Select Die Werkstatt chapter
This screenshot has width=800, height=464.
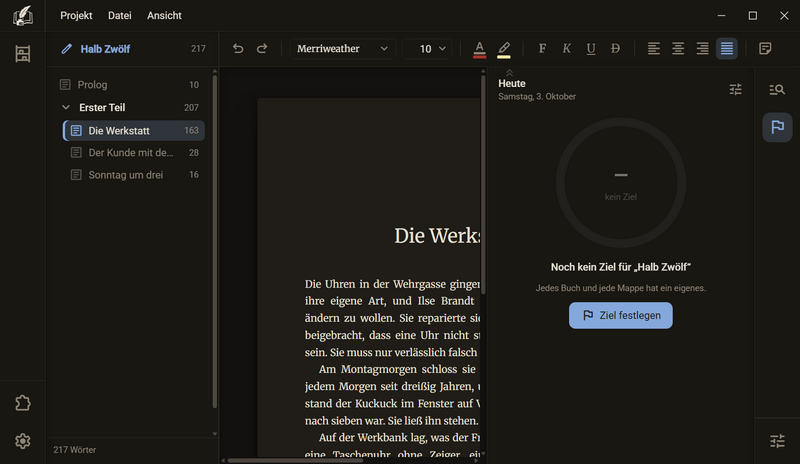(x=134, y=131)
